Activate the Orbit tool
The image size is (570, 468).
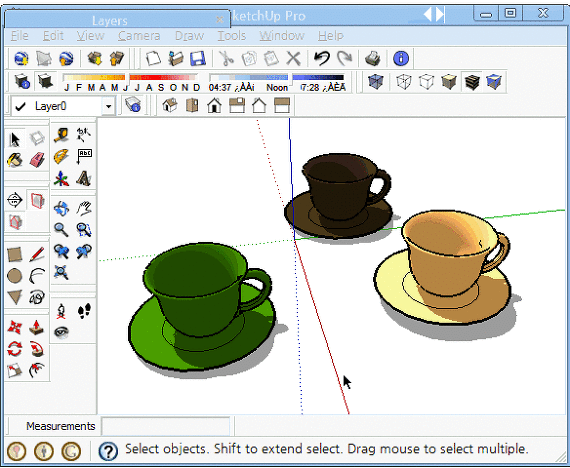(x=61, y=208)
